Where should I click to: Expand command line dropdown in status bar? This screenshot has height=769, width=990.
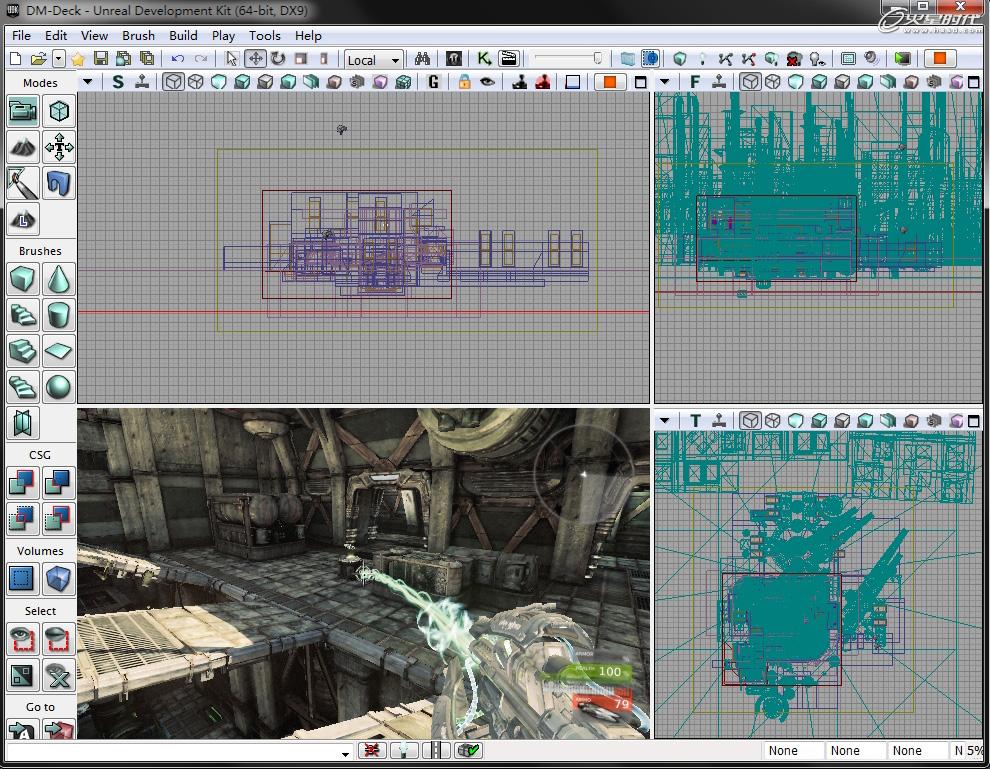(345, 753)
